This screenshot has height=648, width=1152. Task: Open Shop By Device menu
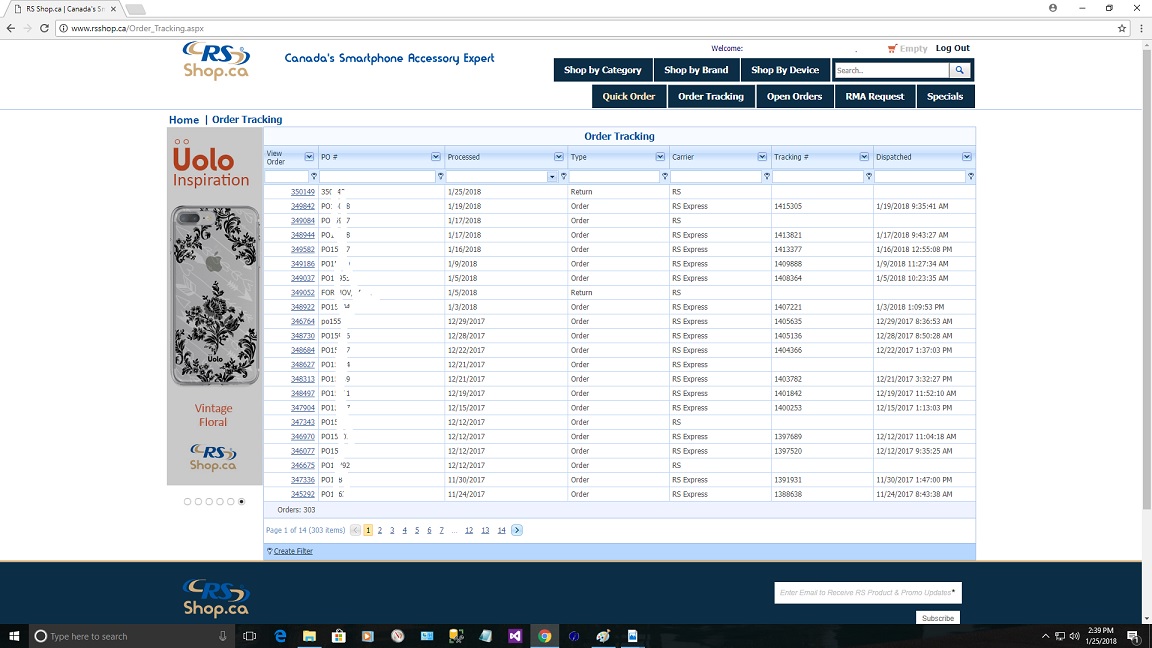785,70
